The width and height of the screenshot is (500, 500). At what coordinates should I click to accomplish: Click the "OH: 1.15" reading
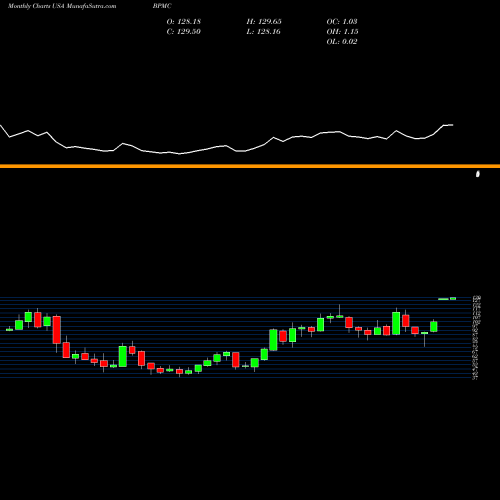(x=342, y=32)
